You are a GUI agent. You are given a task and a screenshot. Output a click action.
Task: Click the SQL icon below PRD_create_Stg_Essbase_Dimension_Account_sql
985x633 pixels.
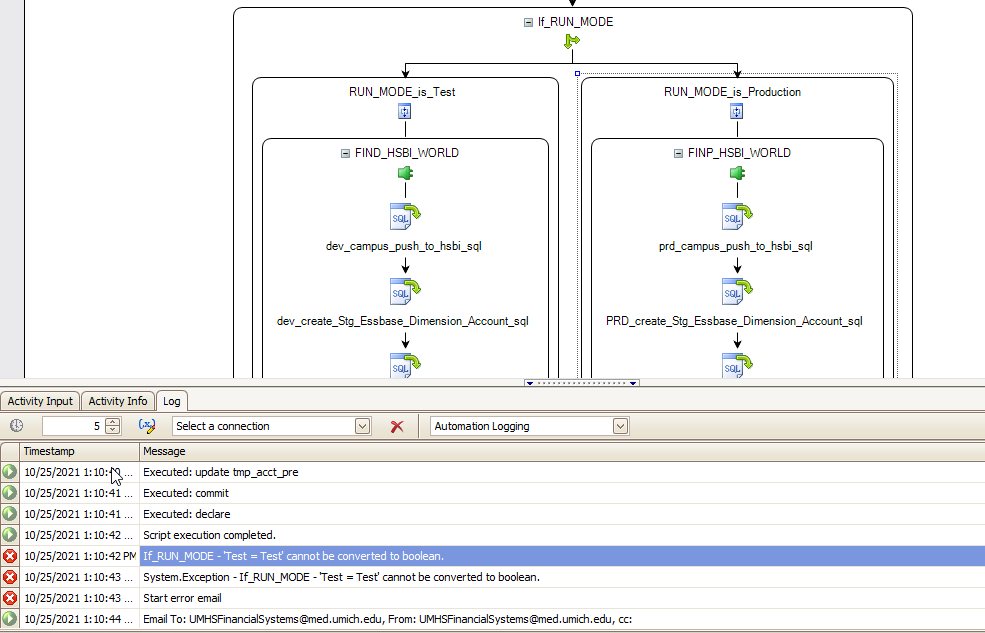[737, 365]
